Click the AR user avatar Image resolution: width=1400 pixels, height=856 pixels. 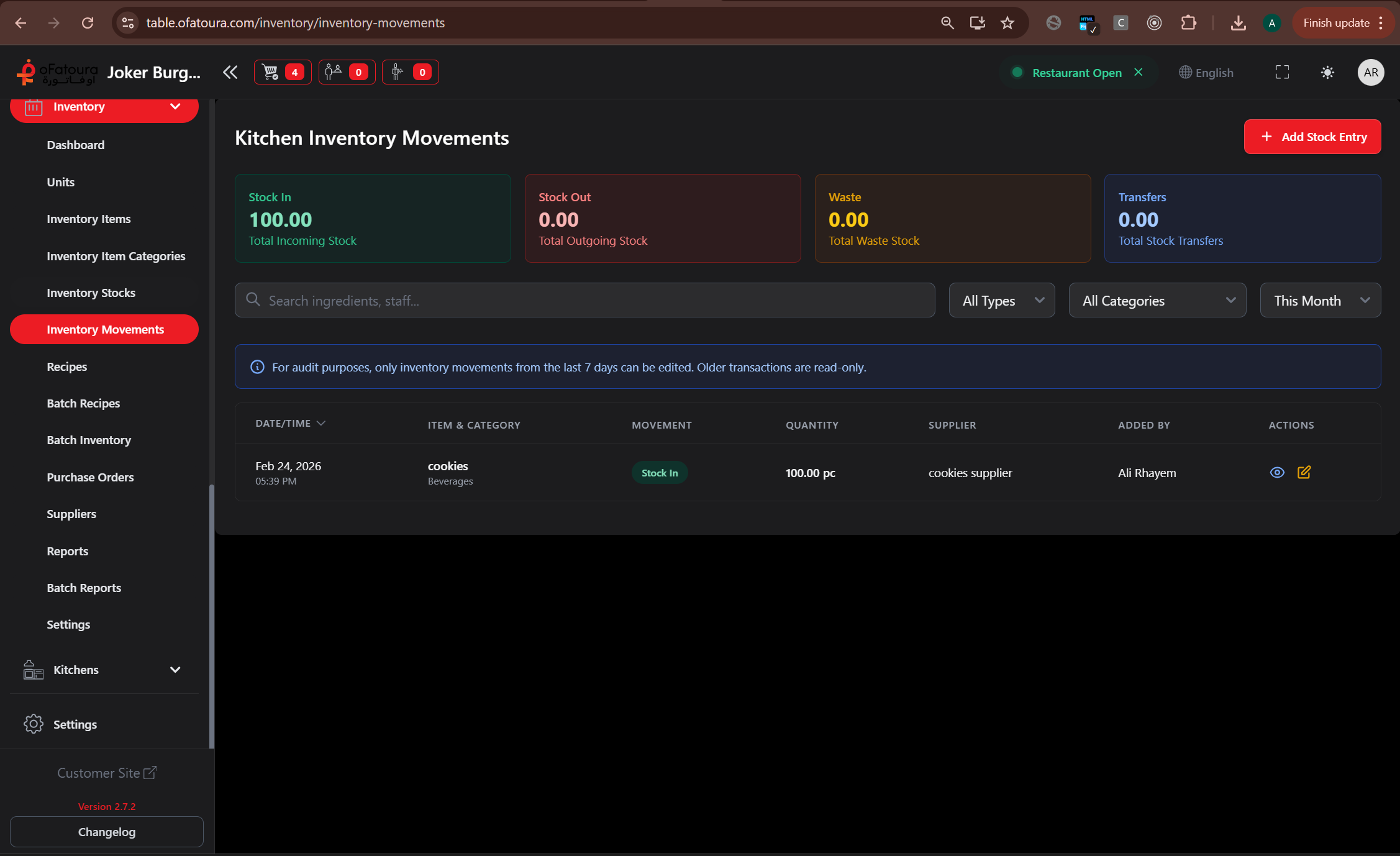click(x=1370, y=73)
